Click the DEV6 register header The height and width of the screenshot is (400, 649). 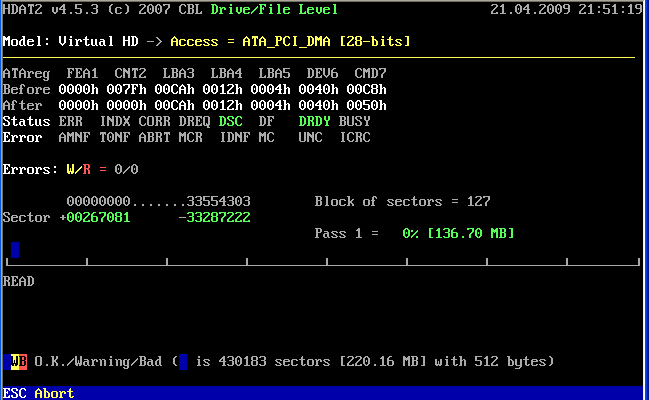(x=322, y=73)
